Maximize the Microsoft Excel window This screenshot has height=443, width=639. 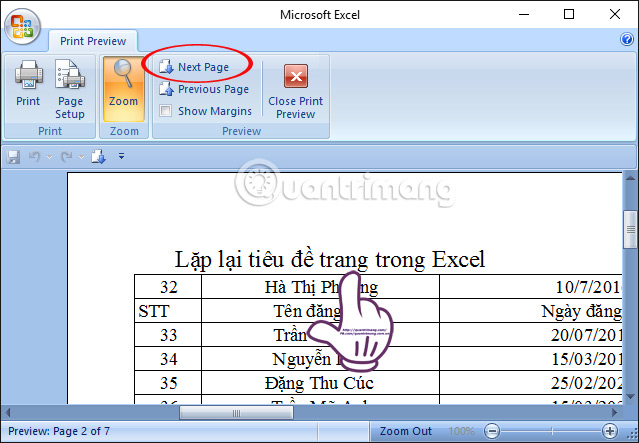(569, 14)
